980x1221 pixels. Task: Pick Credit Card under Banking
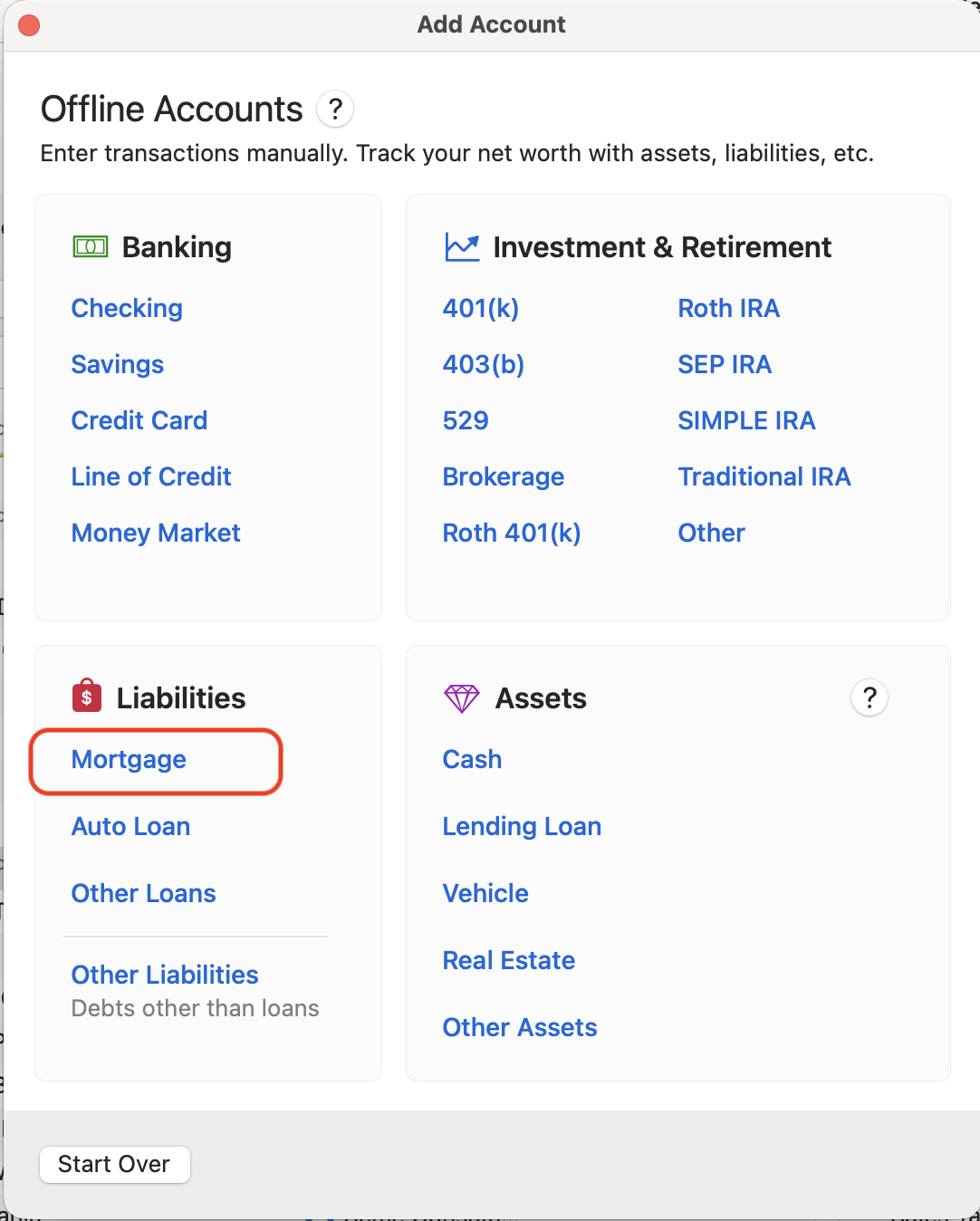139,420
